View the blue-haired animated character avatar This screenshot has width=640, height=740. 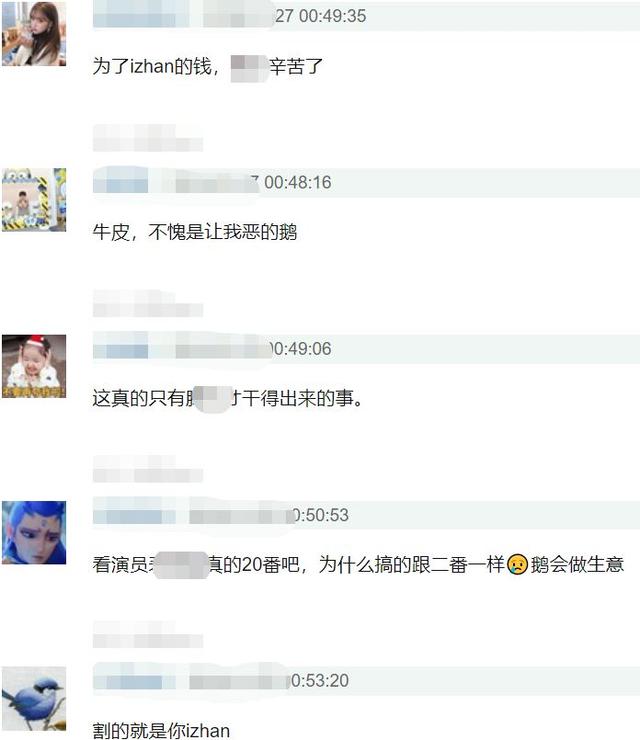click(34, 532)
